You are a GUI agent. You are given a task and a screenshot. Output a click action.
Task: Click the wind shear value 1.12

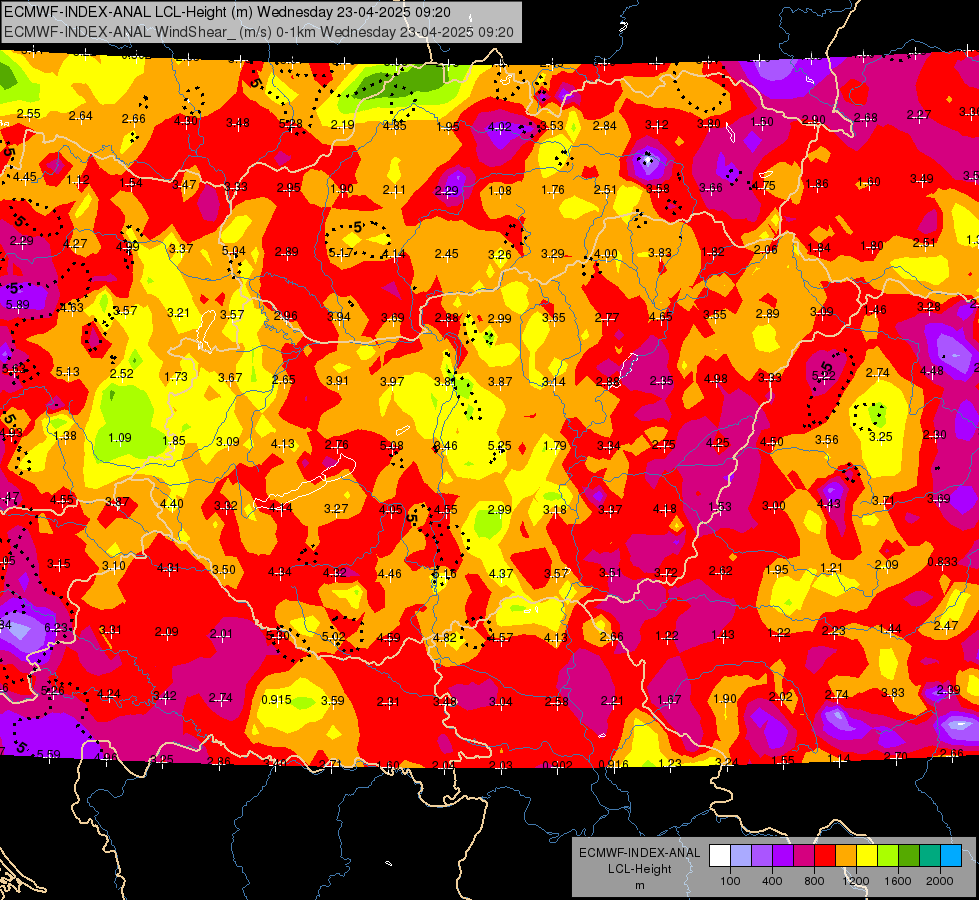coord(77,180)
